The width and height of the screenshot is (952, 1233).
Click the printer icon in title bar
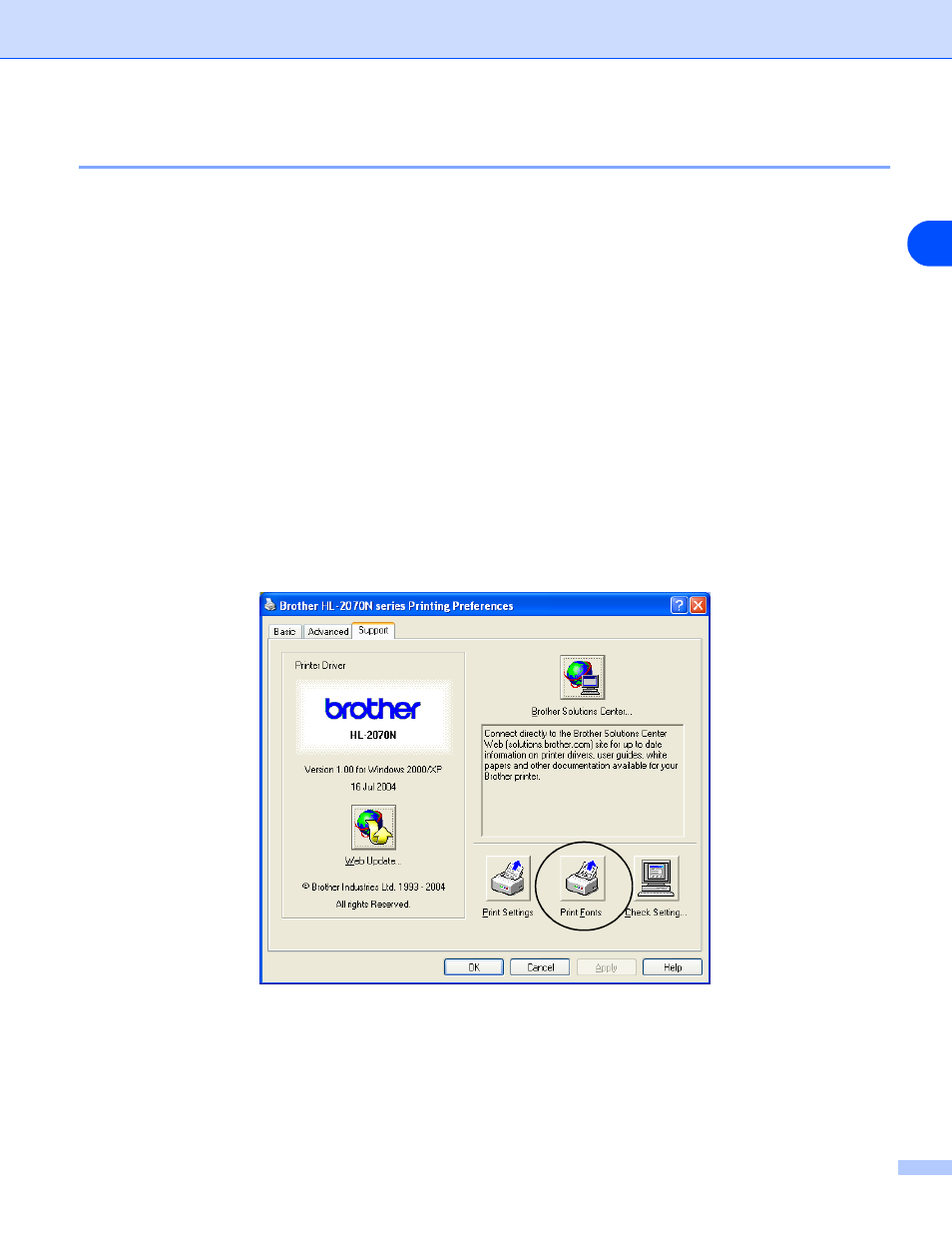coord(269,605)
